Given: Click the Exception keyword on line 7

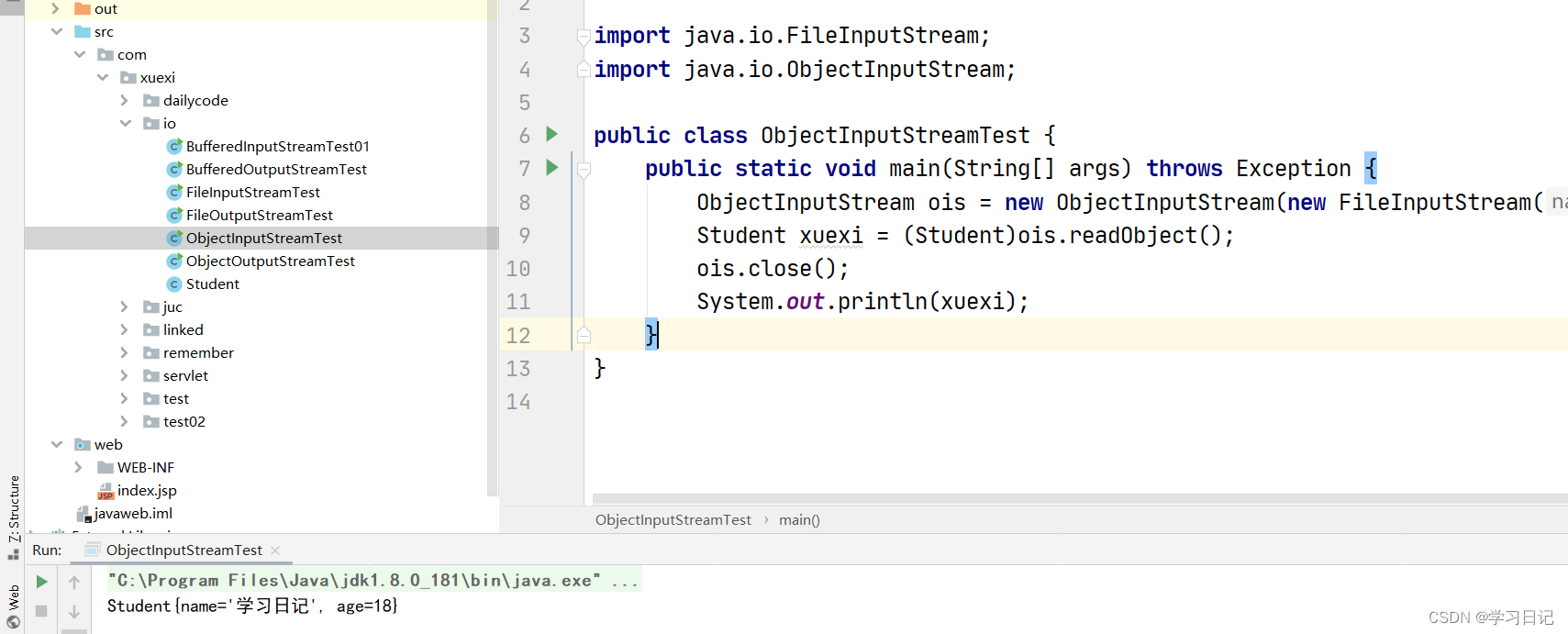Looking at the screenshot, I should point(1294,169).
